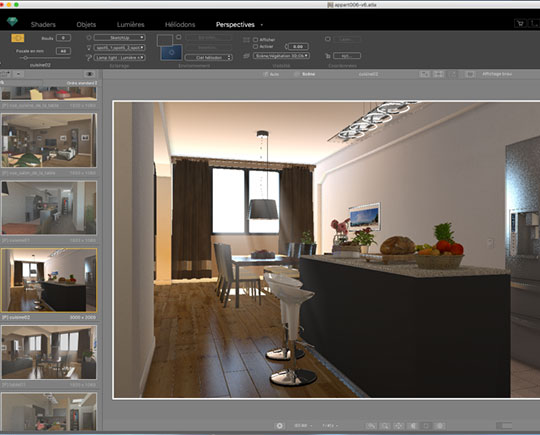The width and height of the screenshot is (540, 435).
Task: Click the coordinates axis icon
Action: (x=328, y=55)
